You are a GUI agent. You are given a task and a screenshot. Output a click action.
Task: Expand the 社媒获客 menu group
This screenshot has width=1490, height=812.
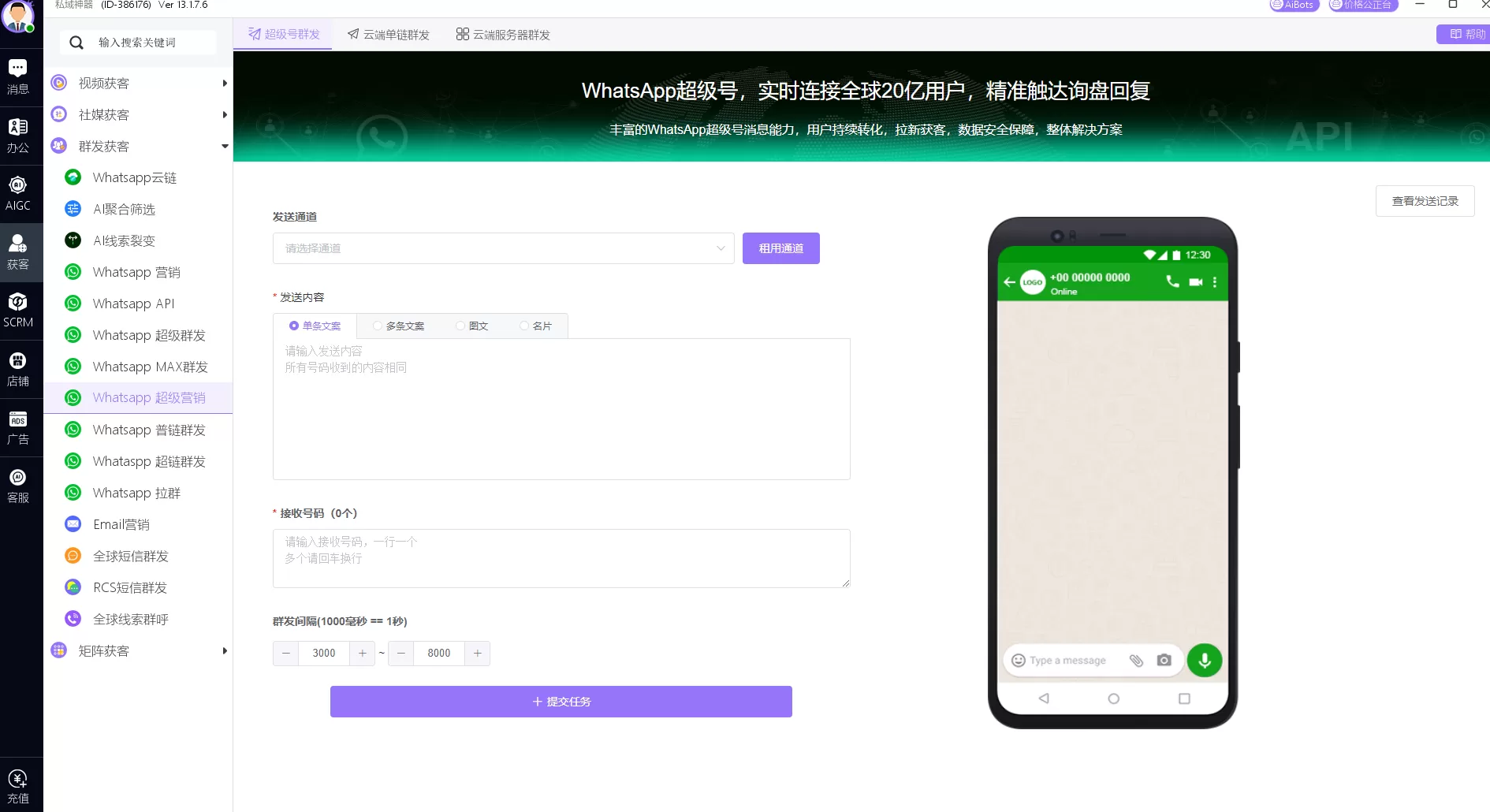click(x=139, y=114)
